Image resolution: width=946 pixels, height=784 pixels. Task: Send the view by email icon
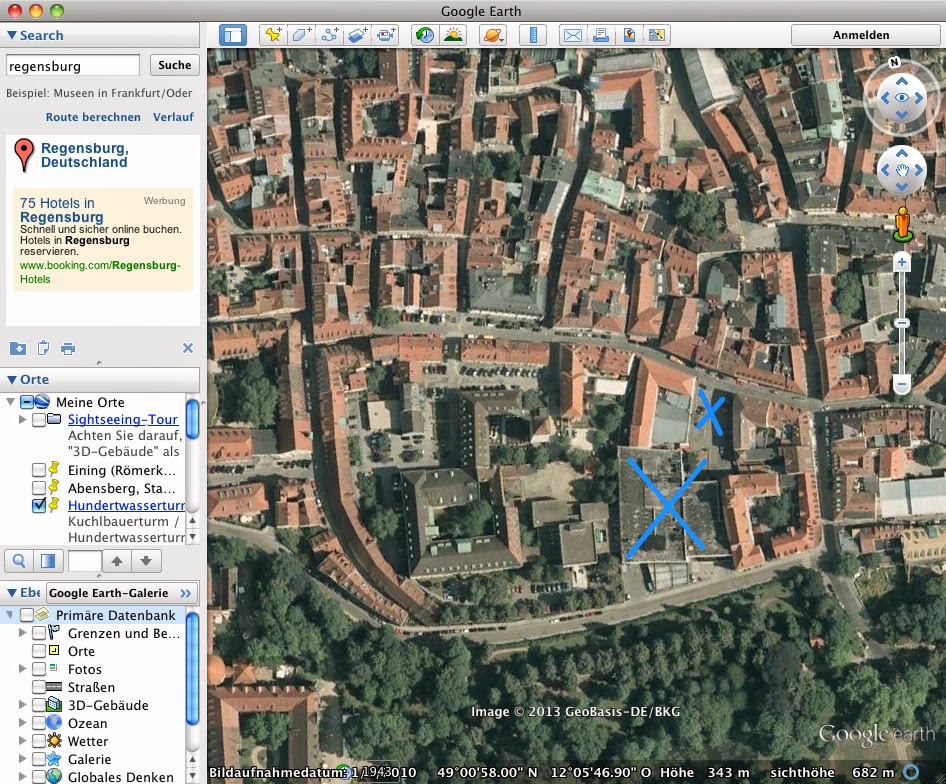[x=572, y=35]
